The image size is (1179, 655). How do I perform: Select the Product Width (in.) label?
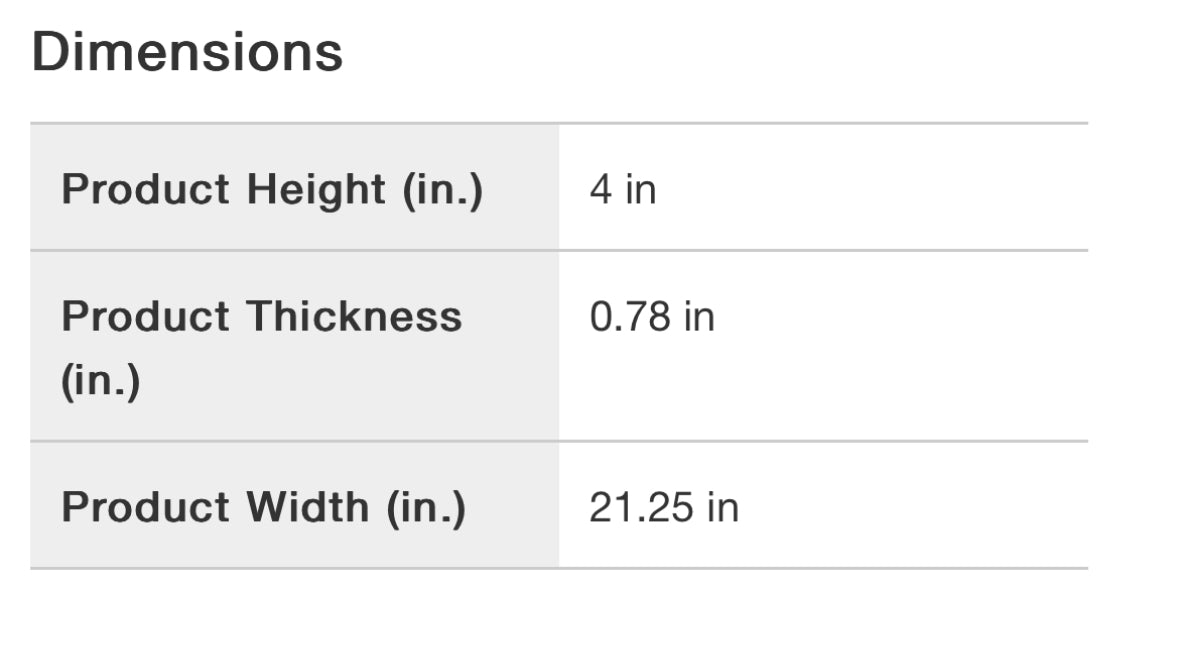[263, 507]
